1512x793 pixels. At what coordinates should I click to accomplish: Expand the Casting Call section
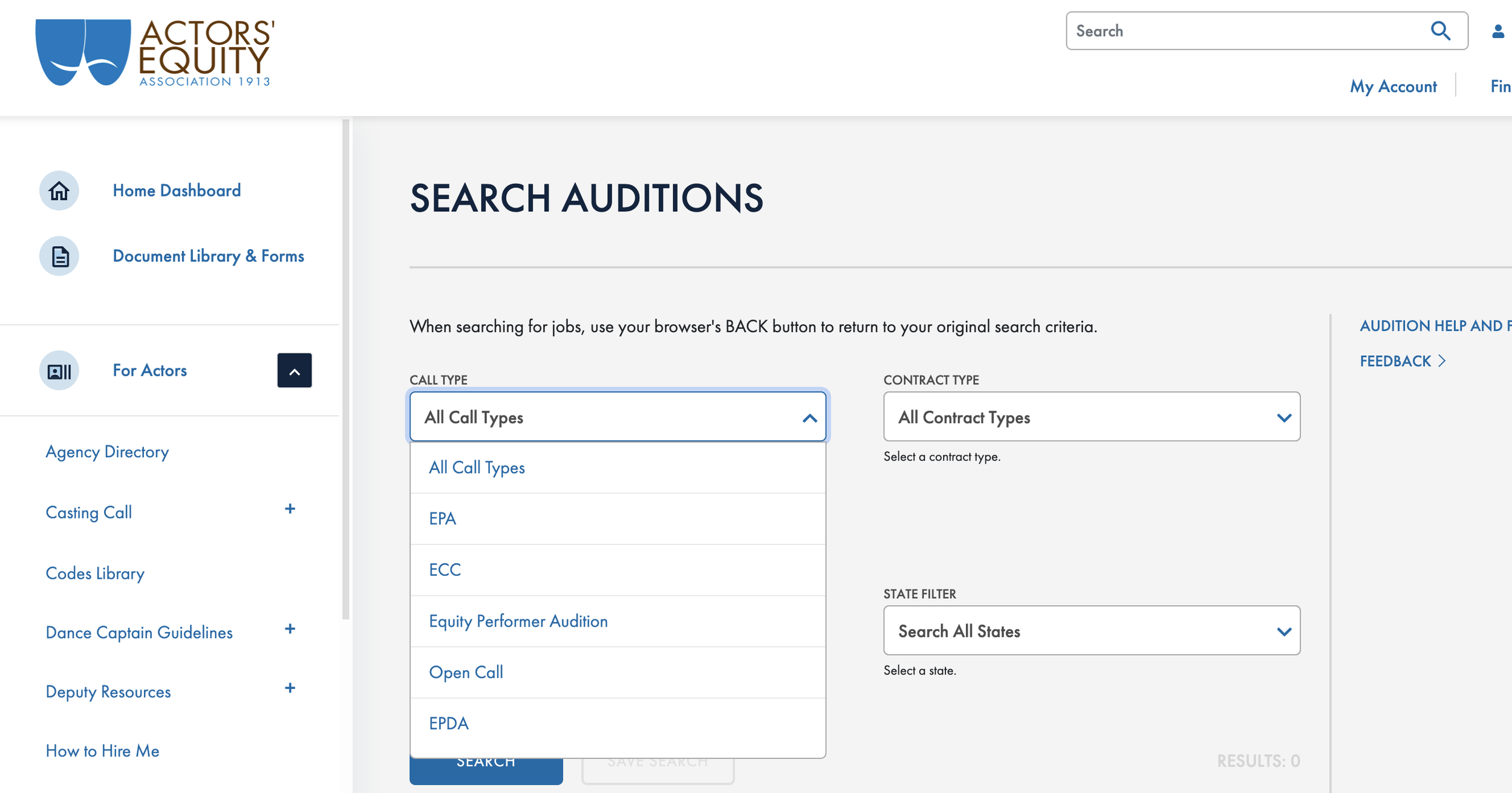point(290,509)
